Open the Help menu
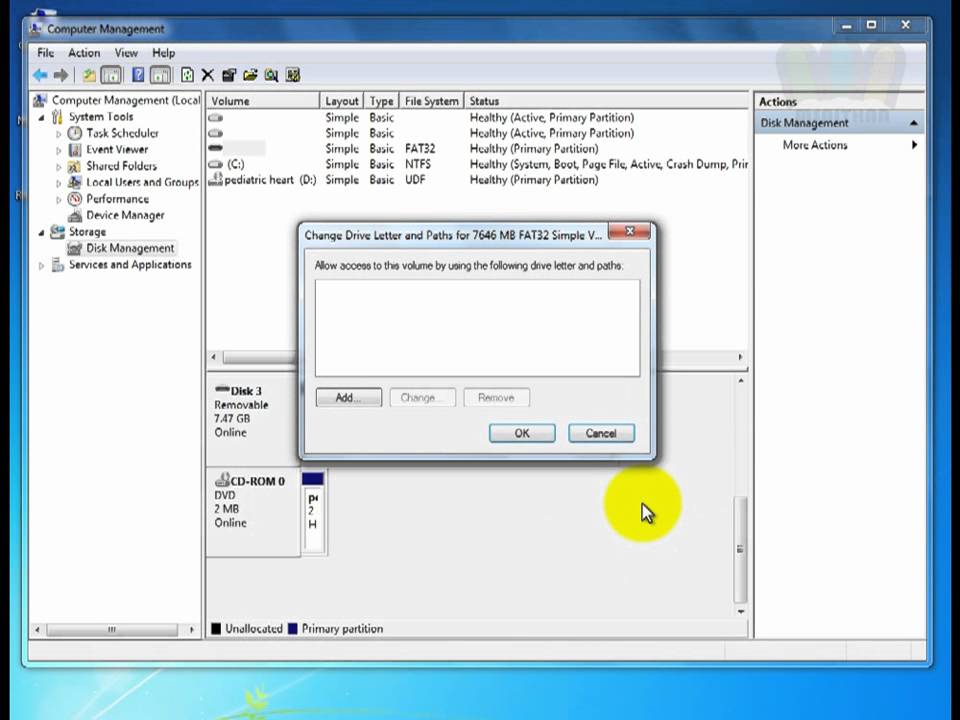960x720 pixels. coord(163,53)
